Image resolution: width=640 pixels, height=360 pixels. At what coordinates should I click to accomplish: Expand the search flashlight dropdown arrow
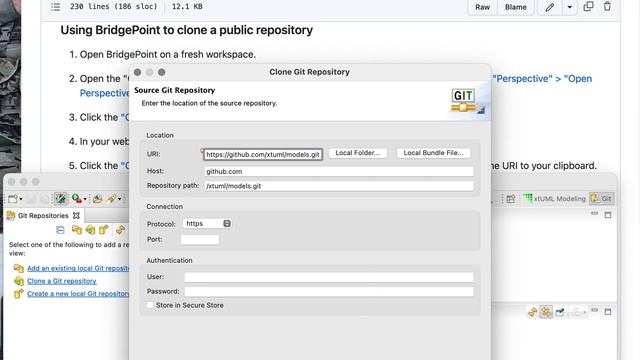120,199
